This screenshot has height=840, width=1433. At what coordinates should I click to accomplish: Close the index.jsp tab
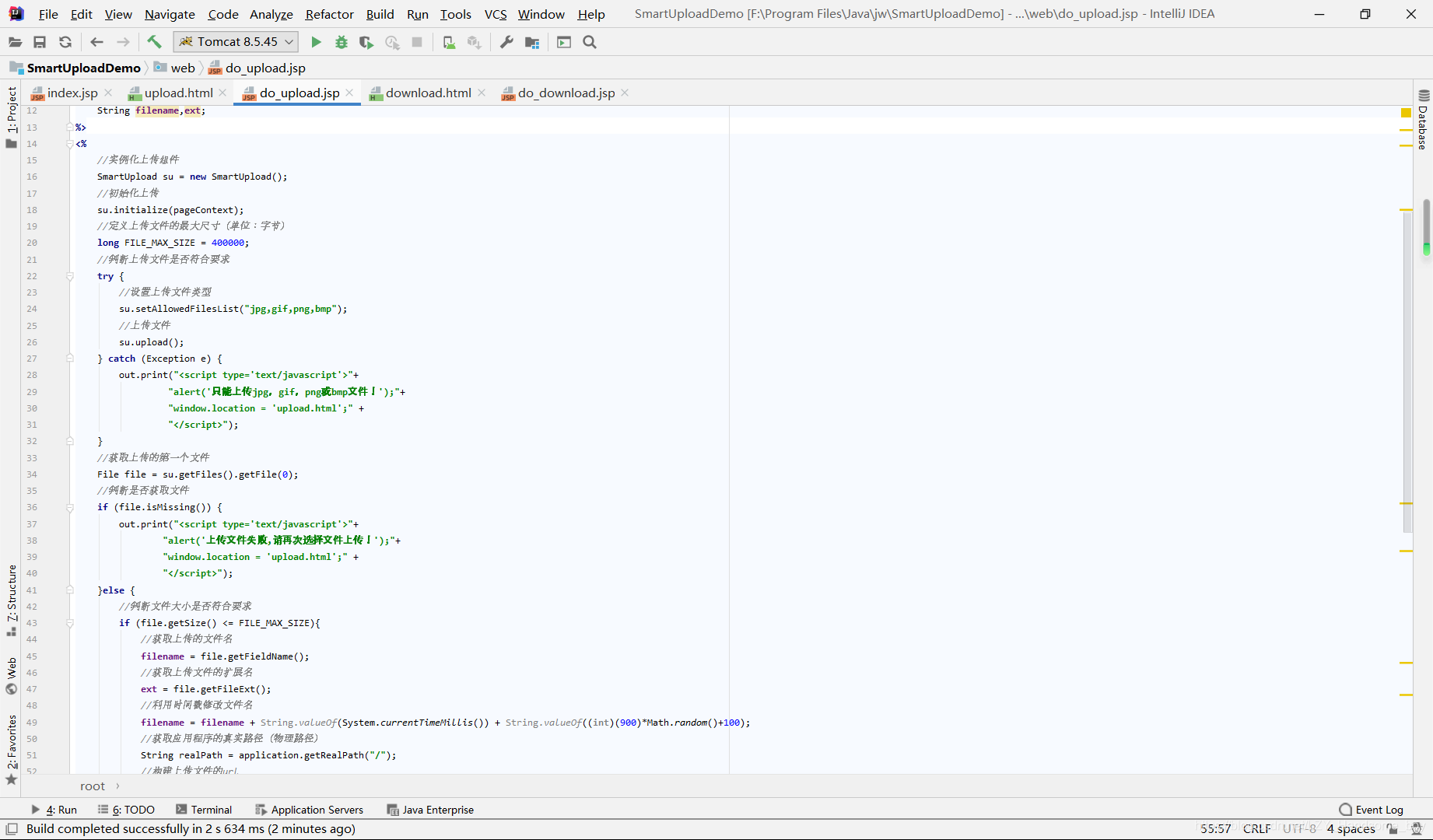pos(108,93)
